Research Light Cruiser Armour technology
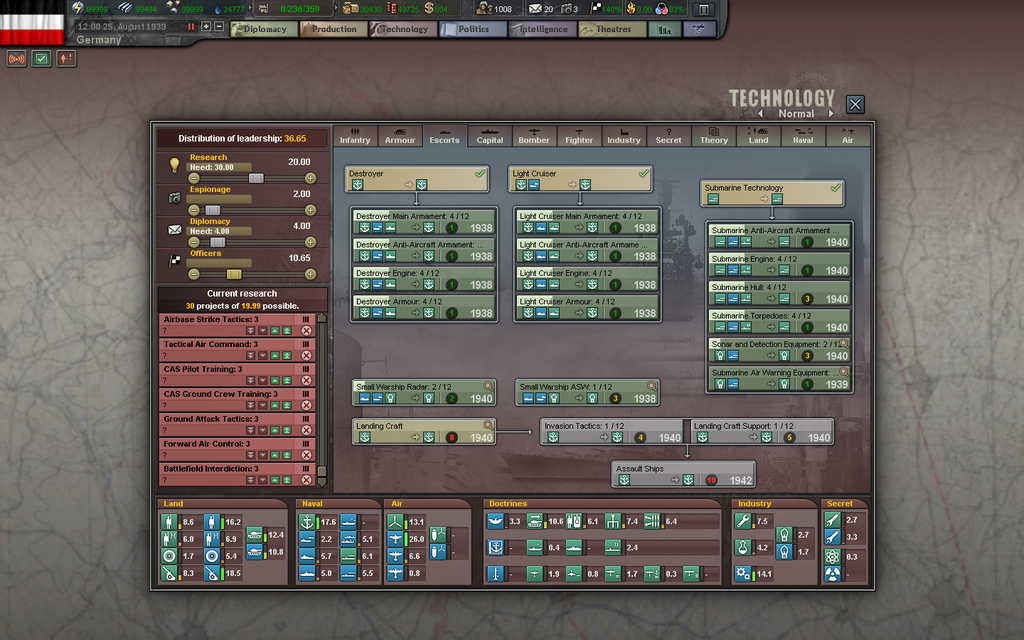1024x640 pixels. point(587,308)
